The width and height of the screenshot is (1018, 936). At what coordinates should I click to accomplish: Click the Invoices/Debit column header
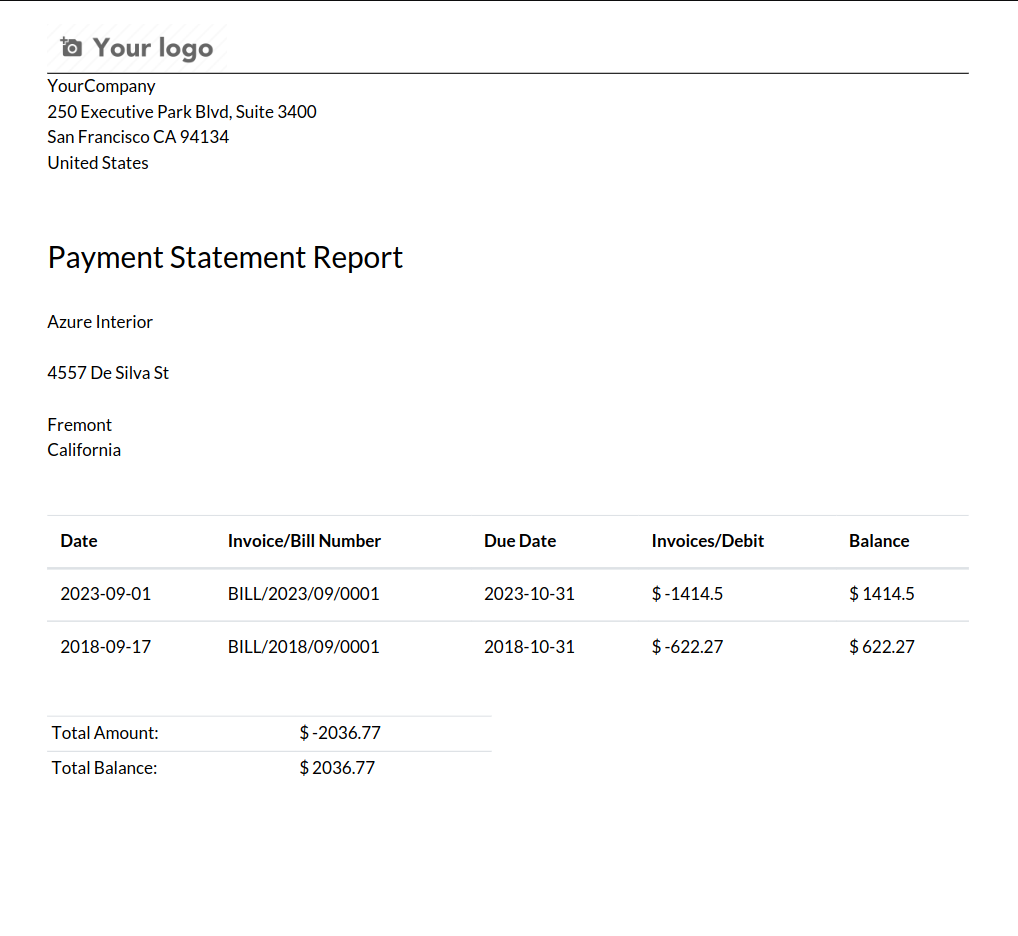(x=707, y=541)
